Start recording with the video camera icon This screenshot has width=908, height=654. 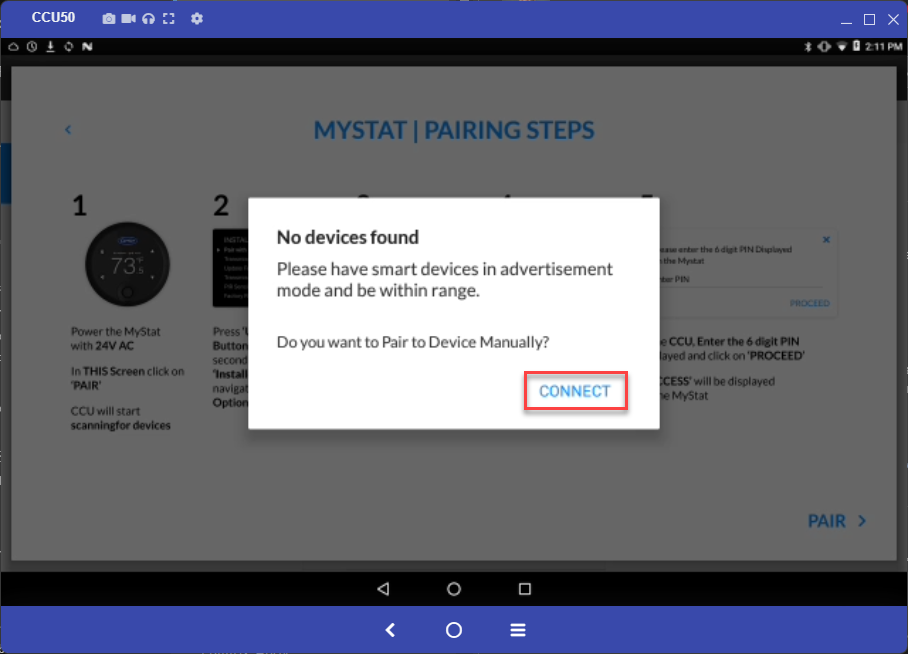pyautogui.click(x=128, y=19)
